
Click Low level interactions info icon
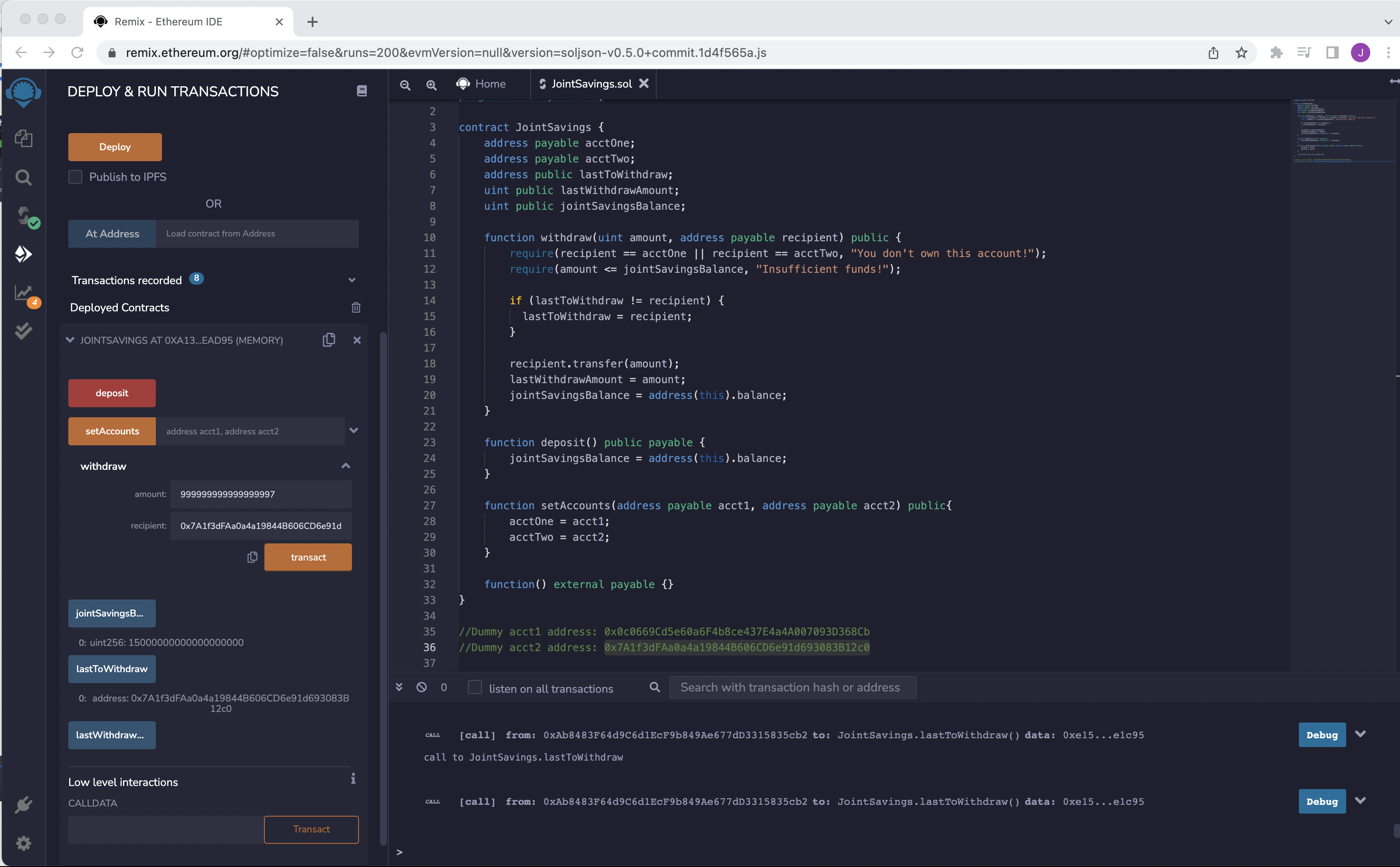[353, 779]
